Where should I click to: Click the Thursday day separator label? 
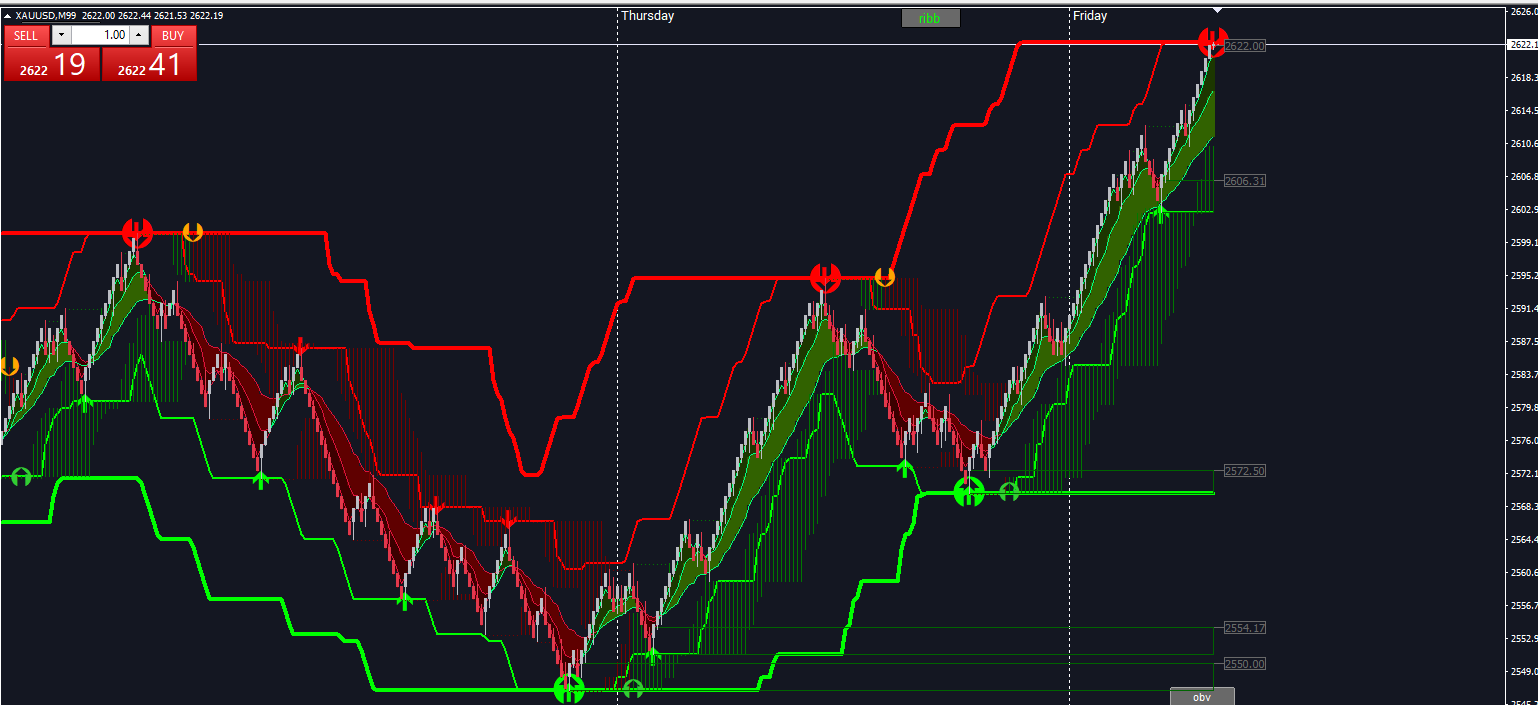[x=647, y=16]
